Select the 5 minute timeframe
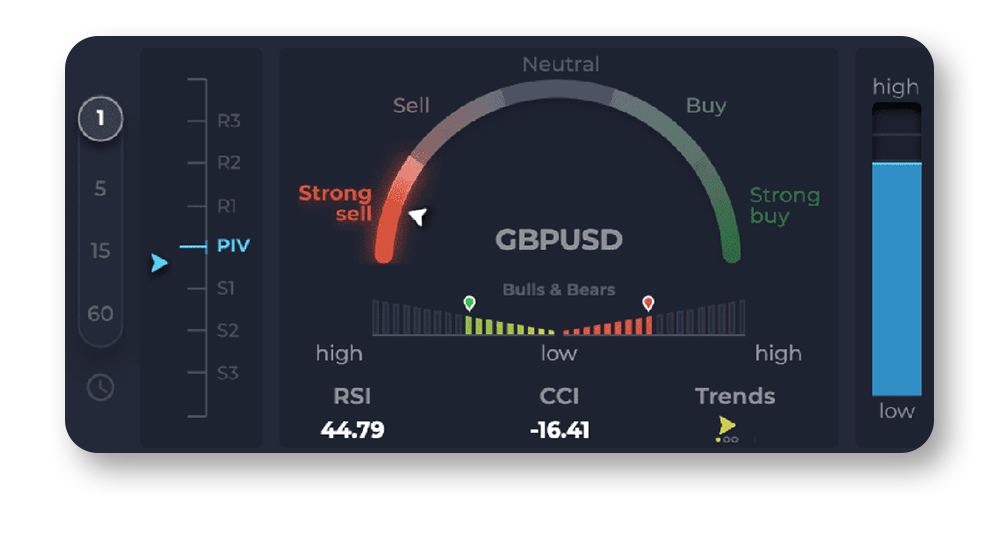Viewport: 1000px width, 535px height. point(100,188)
